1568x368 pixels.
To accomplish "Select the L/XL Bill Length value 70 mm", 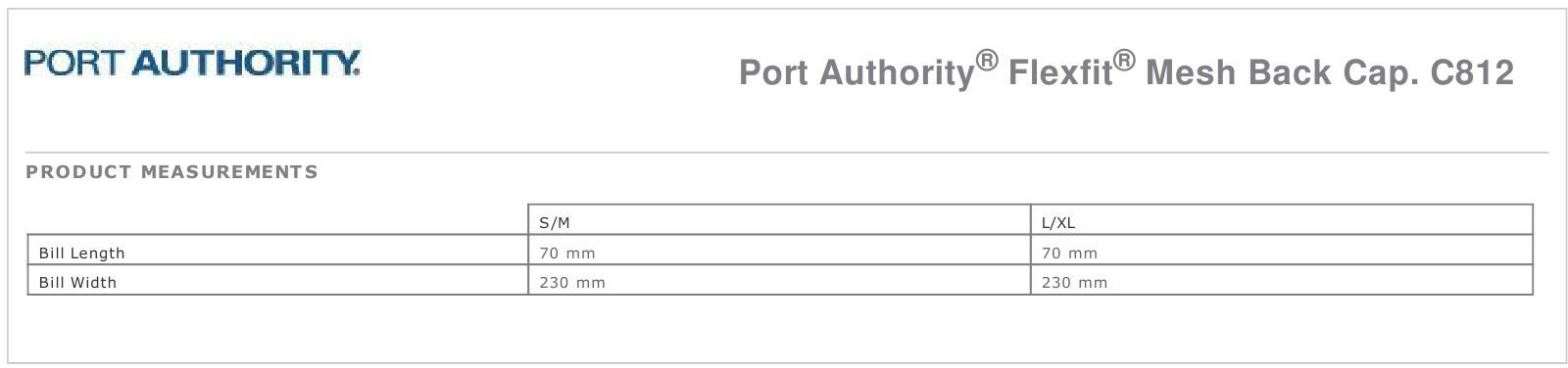I will (1069, 253).
